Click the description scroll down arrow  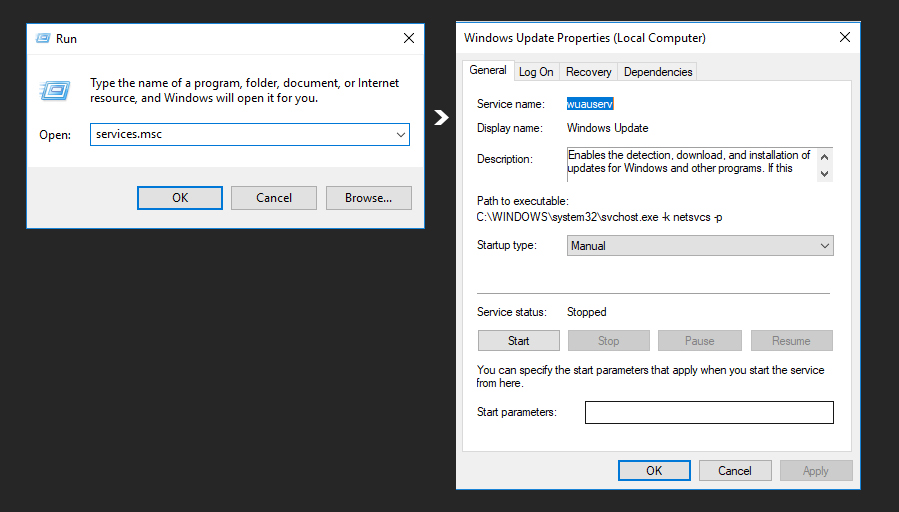[824, 173]
